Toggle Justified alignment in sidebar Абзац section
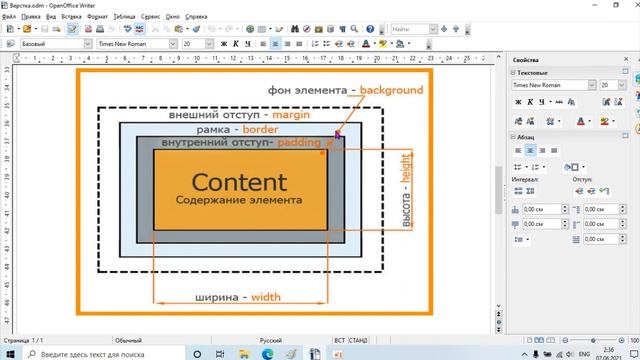The width and height of the screenshot is (640, 360). [554, 151]
